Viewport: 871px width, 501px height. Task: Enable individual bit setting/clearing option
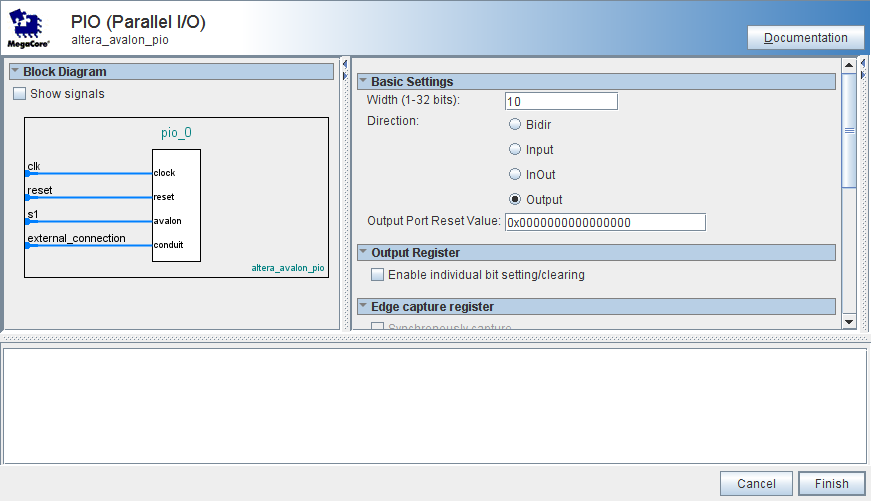pyautogui.click(x=378, y=275)
